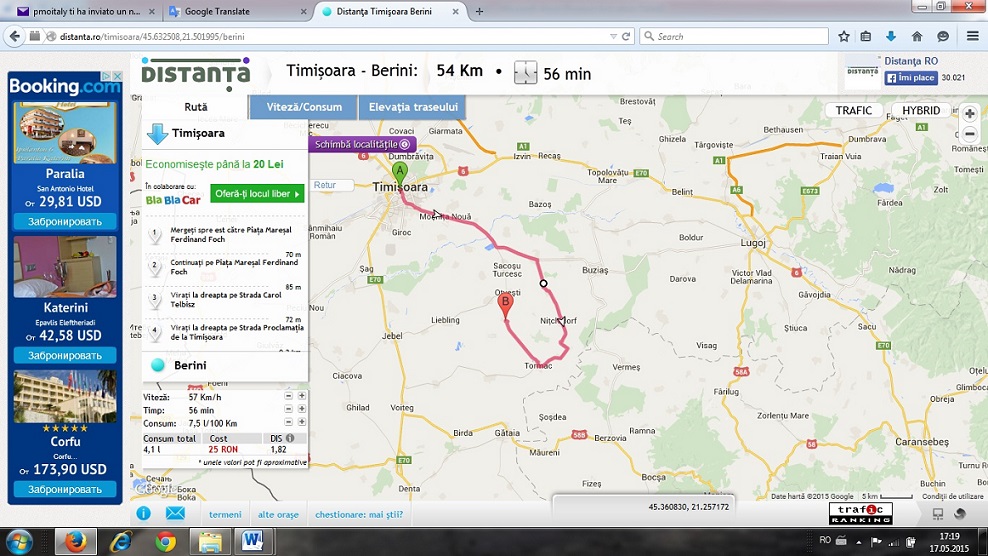
Task: Click the browser Search field
Action: click(734, 37)
